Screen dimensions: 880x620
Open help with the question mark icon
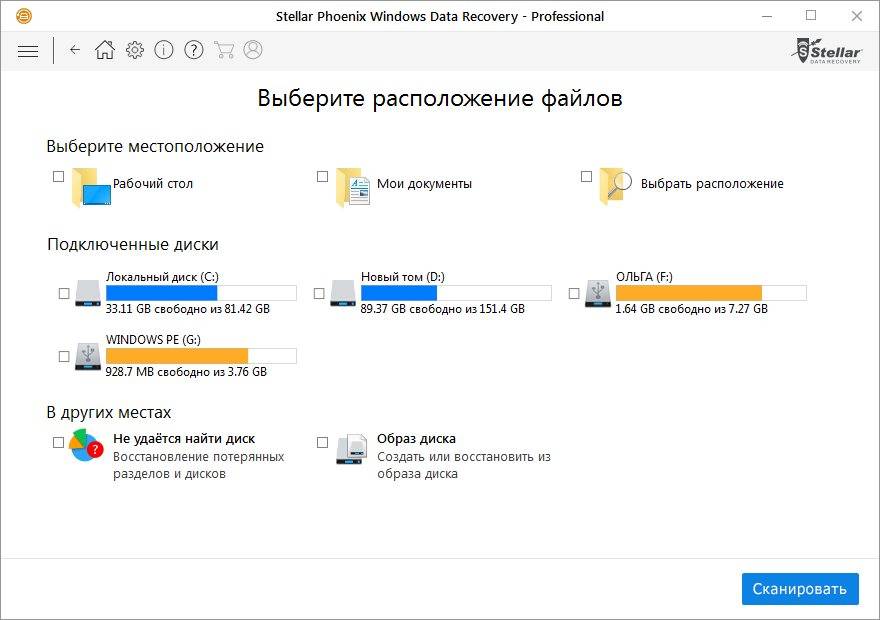coord(194,50)
